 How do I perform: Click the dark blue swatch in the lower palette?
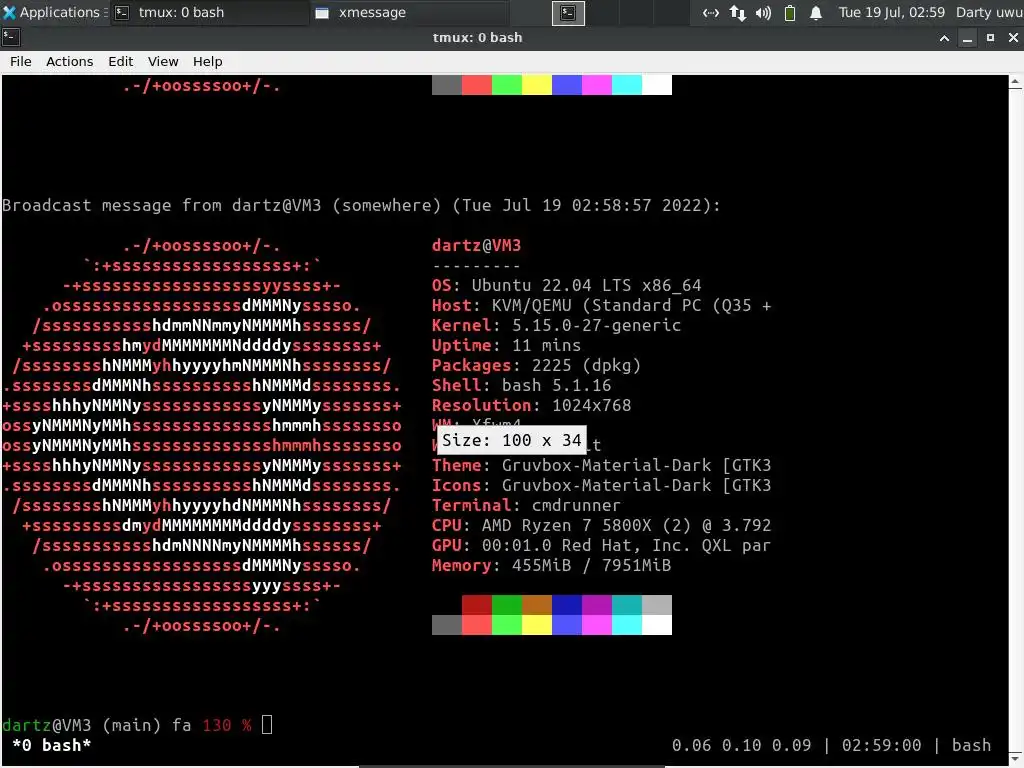567,605
